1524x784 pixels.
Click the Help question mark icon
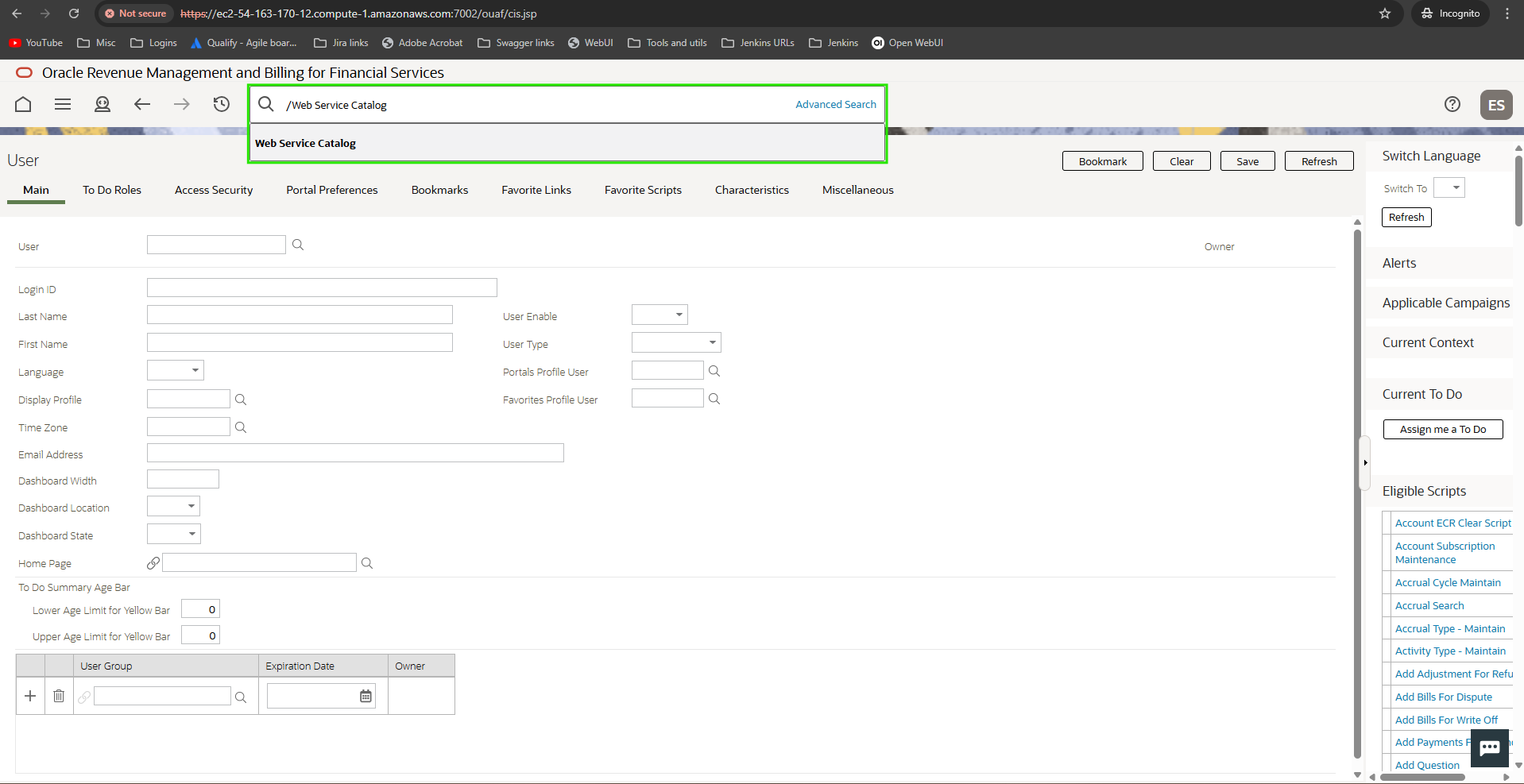(1452, 104)
